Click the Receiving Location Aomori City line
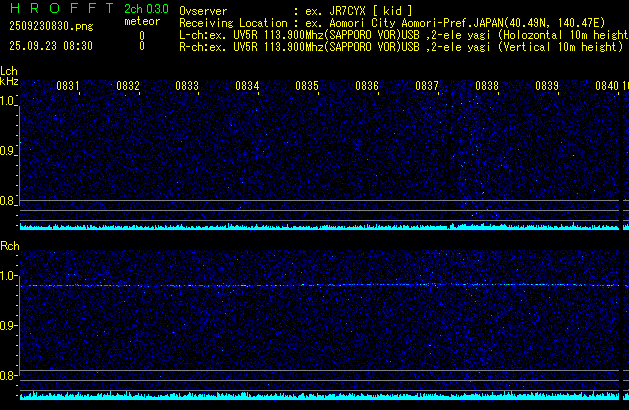This screenshot has width=629, height=410. pyautogui.click(x=400, y=22)
